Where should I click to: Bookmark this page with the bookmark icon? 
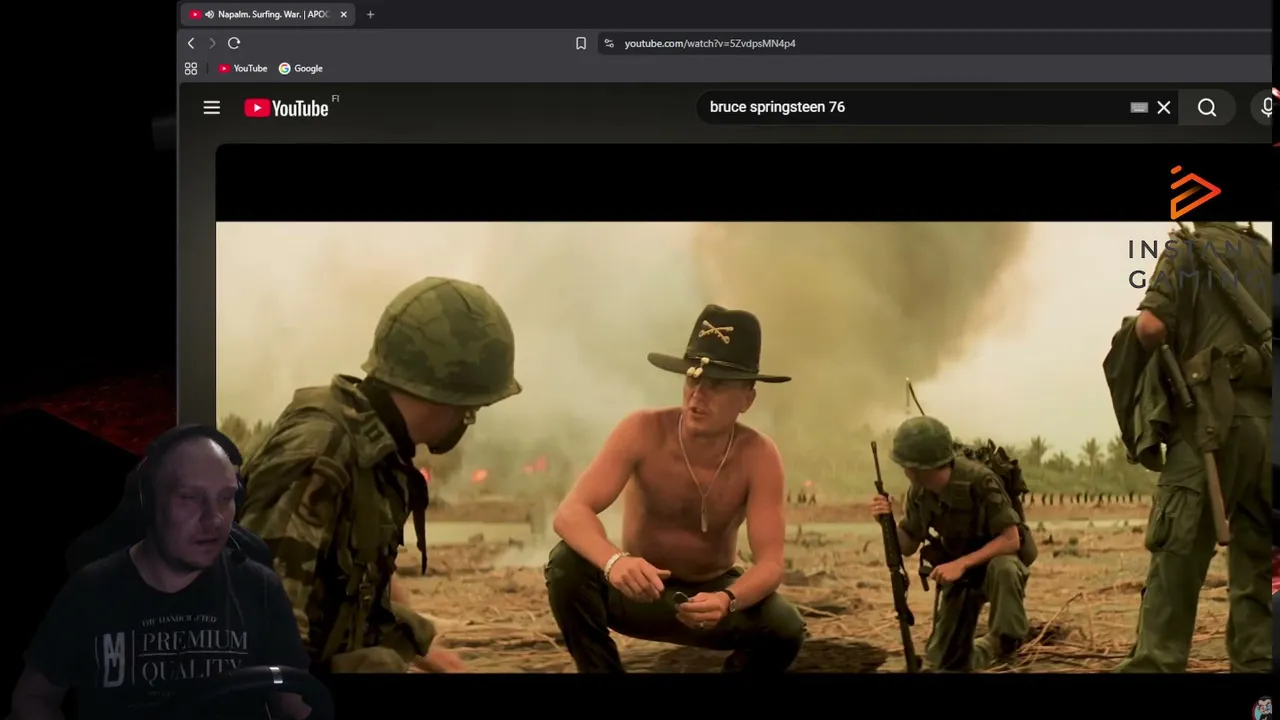click(x=581, y=43)
